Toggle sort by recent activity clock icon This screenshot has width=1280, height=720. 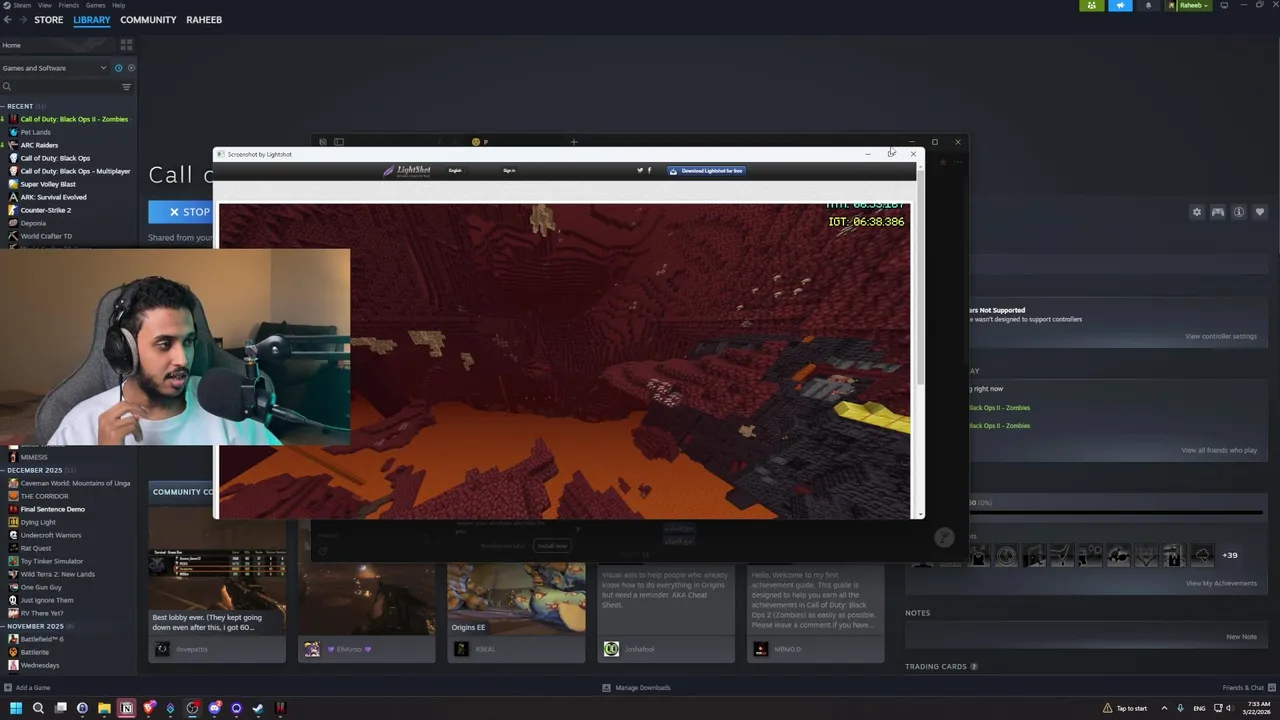point(118,68)
